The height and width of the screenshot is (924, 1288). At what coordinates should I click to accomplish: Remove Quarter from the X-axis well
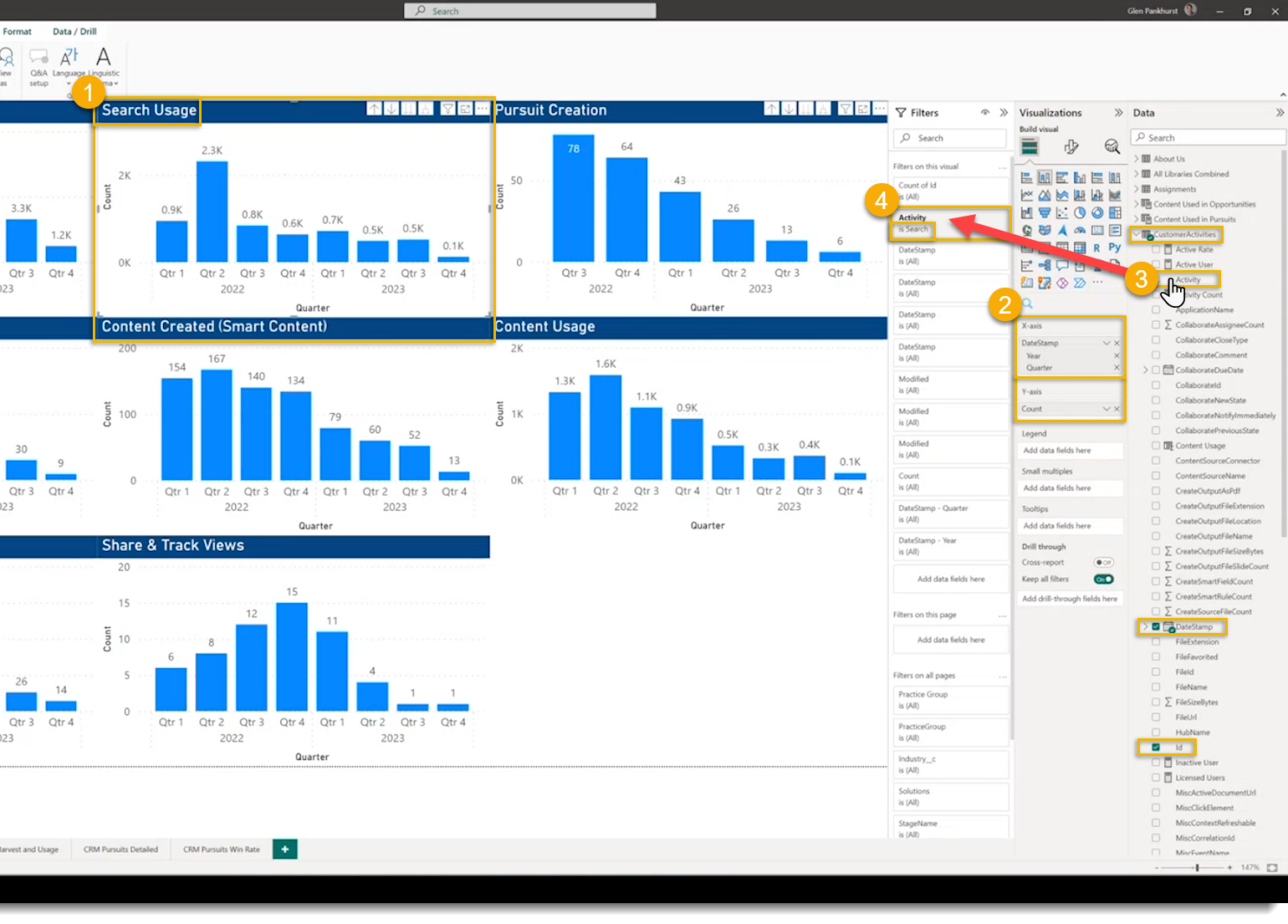click(x=1117, y=368)
